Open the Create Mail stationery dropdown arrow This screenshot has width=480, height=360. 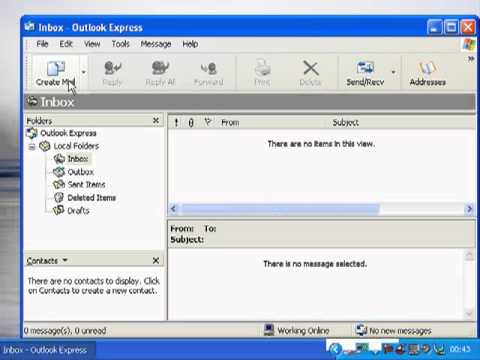(84, 72)
